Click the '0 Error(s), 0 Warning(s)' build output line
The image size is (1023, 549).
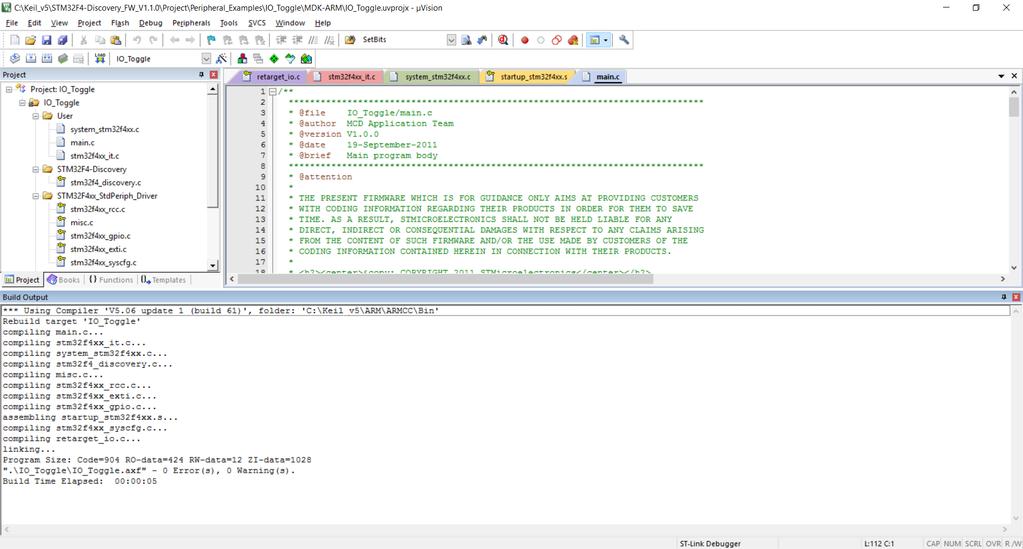click(x=149, y=471)
